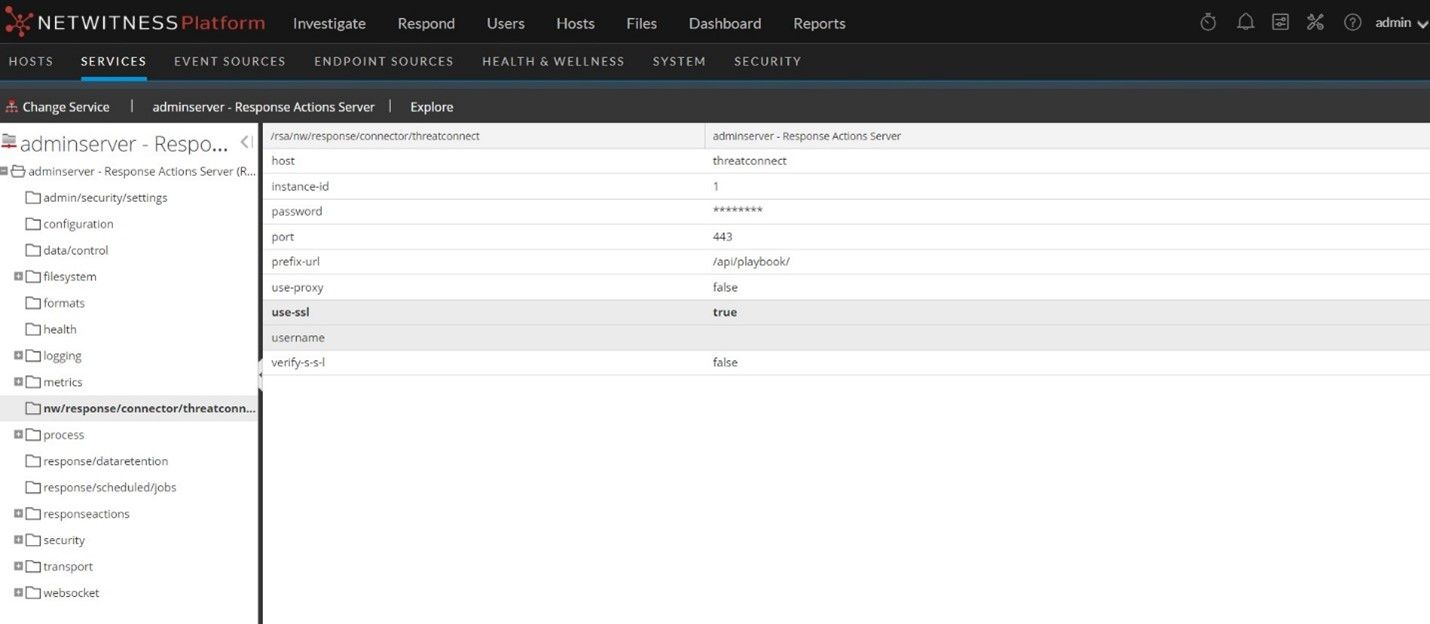Screen dimensions: 1430x624
Task: Select the configuration folder in tree
Action: [x=78, y=224]
